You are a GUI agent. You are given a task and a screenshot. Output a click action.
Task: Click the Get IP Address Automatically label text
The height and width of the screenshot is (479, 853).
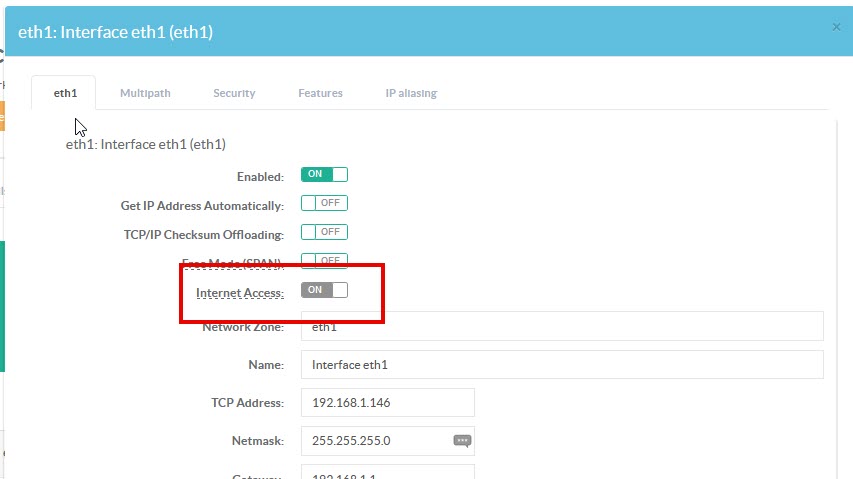(x=202, y=205)
